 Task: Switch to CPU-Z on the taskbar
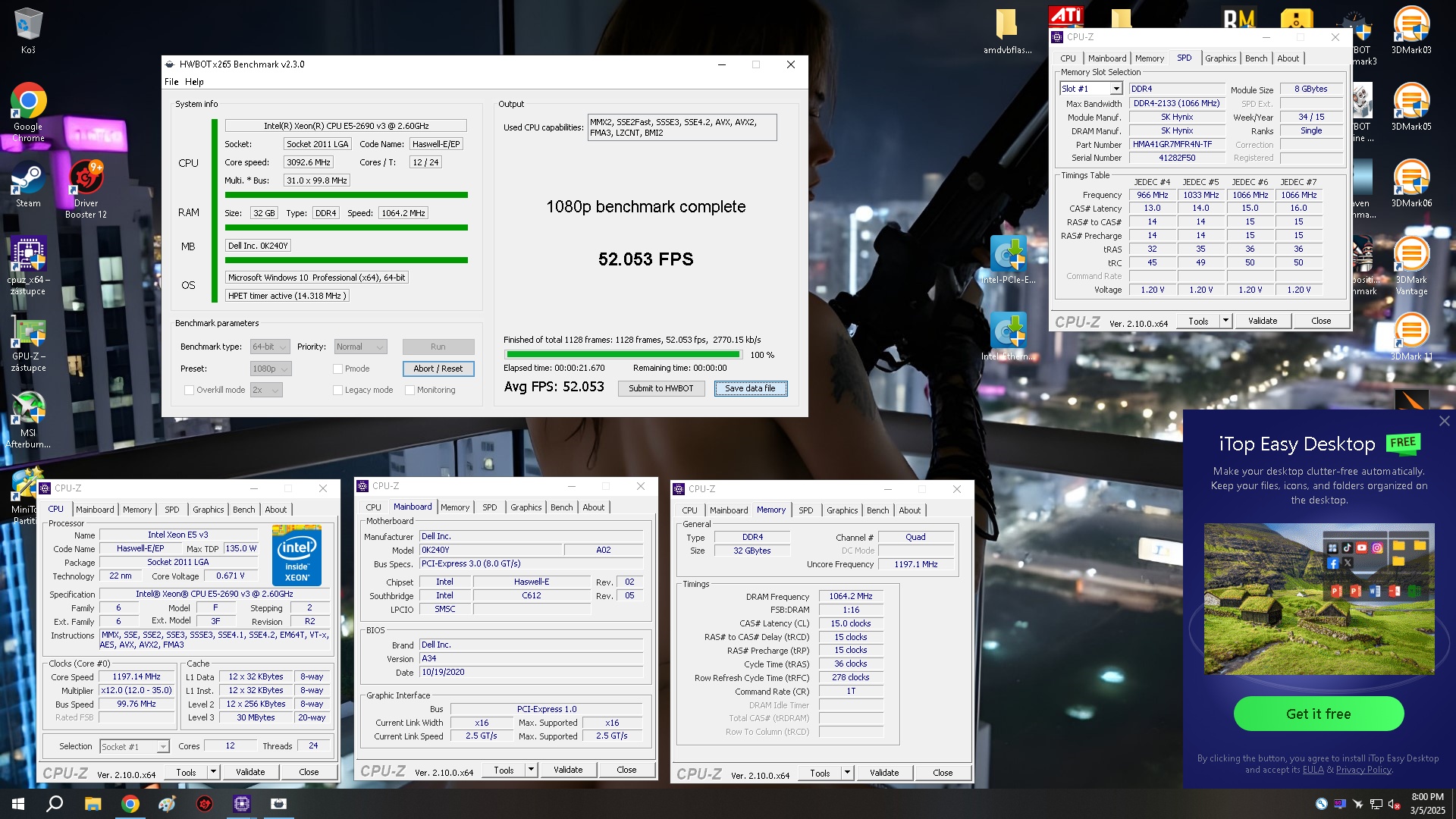click(242, 804)
